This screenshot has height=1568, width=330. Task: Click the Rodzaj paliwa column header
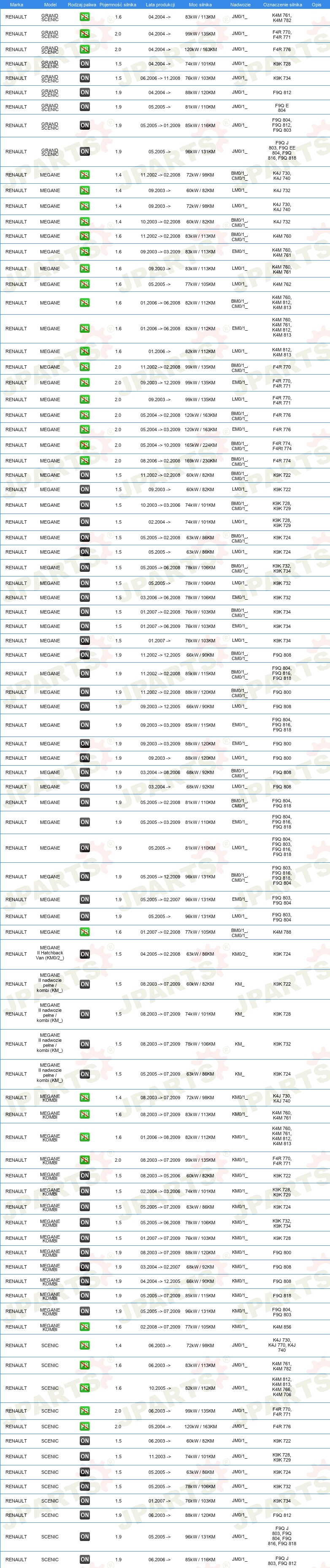pos(82,4)
